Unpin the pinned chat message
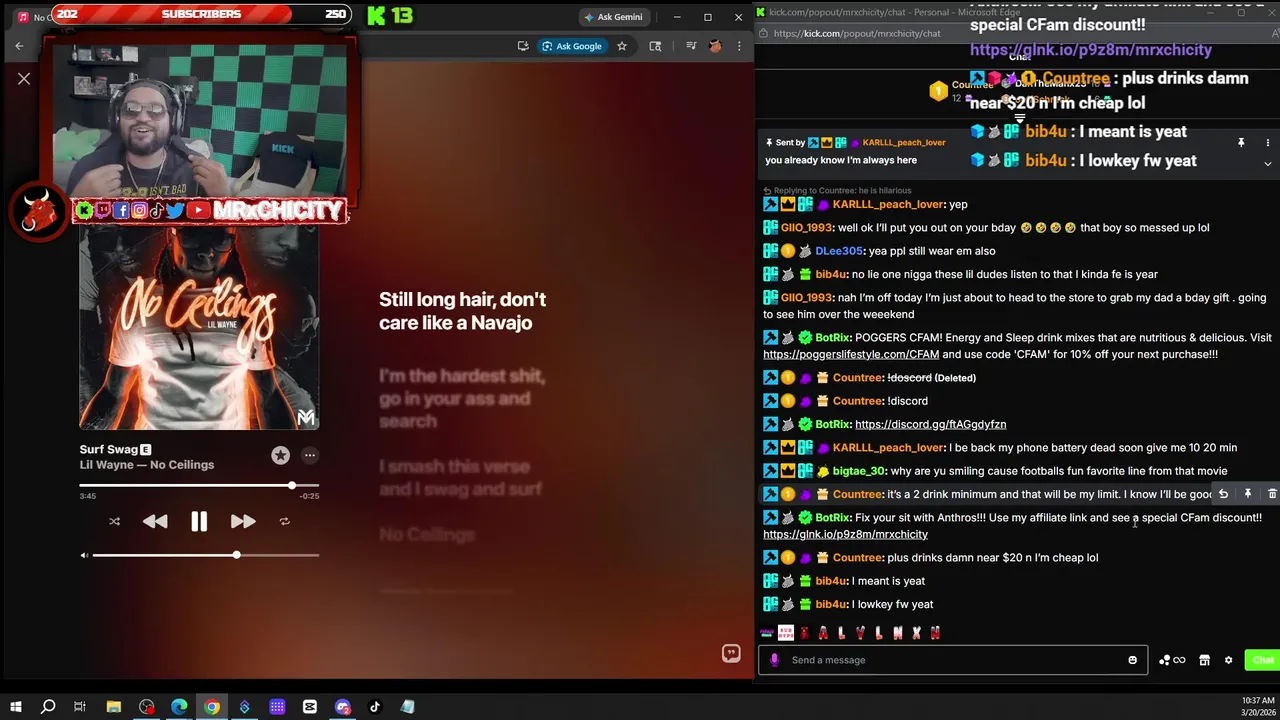The width and height of the screenshot is (1280, 720). tap(1241, 143)
